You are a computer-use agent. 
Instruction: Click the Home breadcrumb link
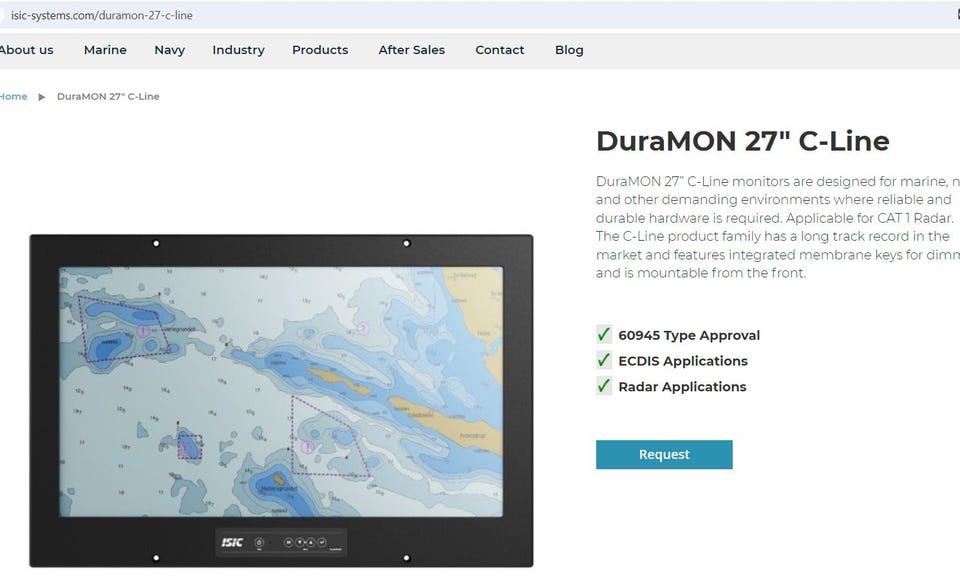point(13,97)
